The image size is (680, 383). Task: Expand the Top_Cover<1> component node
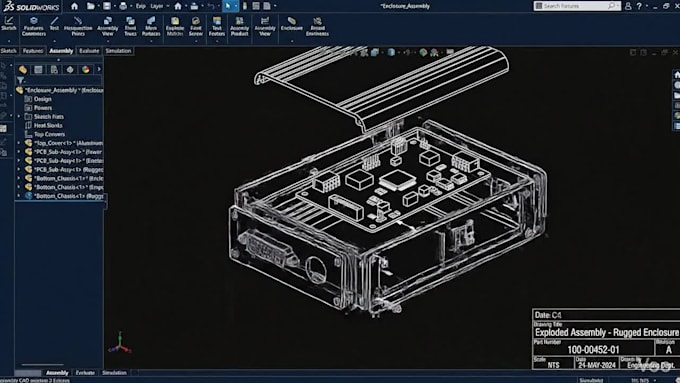click(x=19, y=143)
